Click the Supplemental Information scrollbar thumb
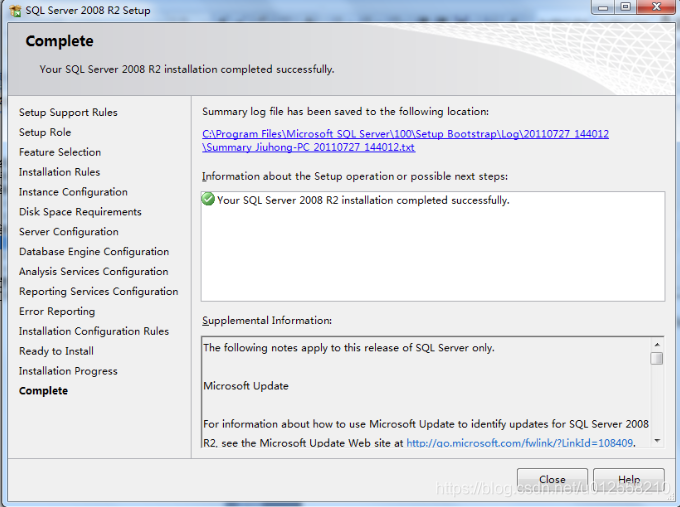 click(x=657, y=359)
